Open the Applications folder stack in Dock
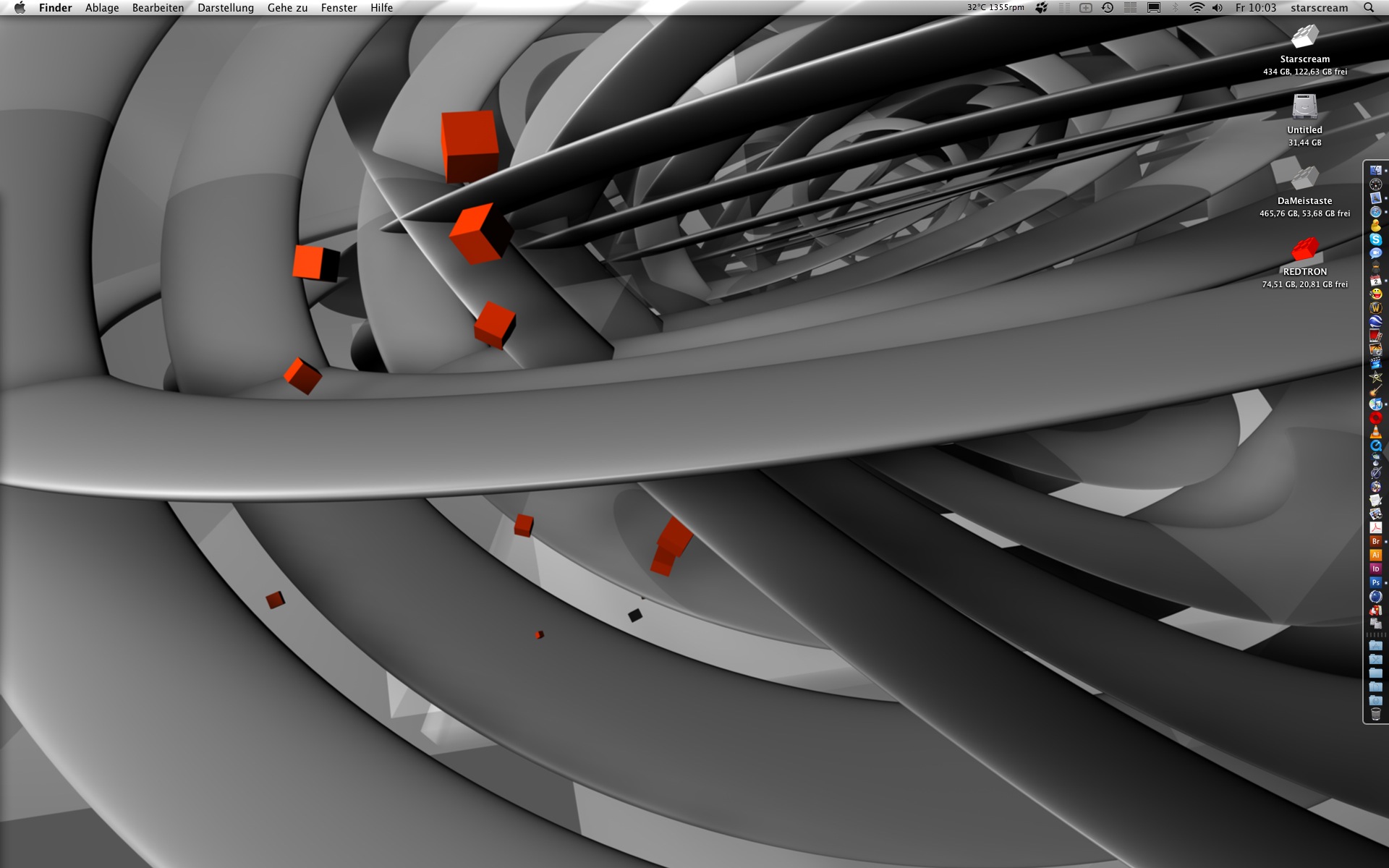The width and height of the screenshot is (1389, 868). point(1376,645)
